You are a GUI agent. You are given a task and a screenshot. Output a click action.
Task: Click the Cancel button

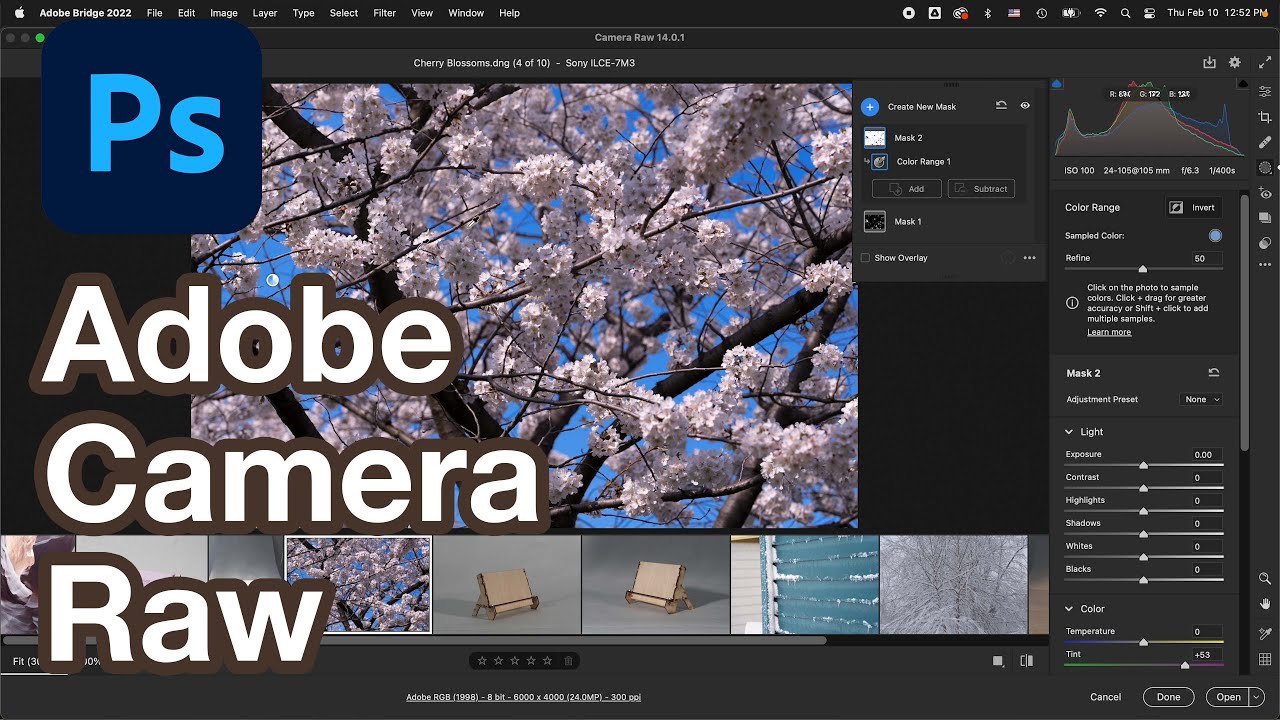pos(1105,697)
